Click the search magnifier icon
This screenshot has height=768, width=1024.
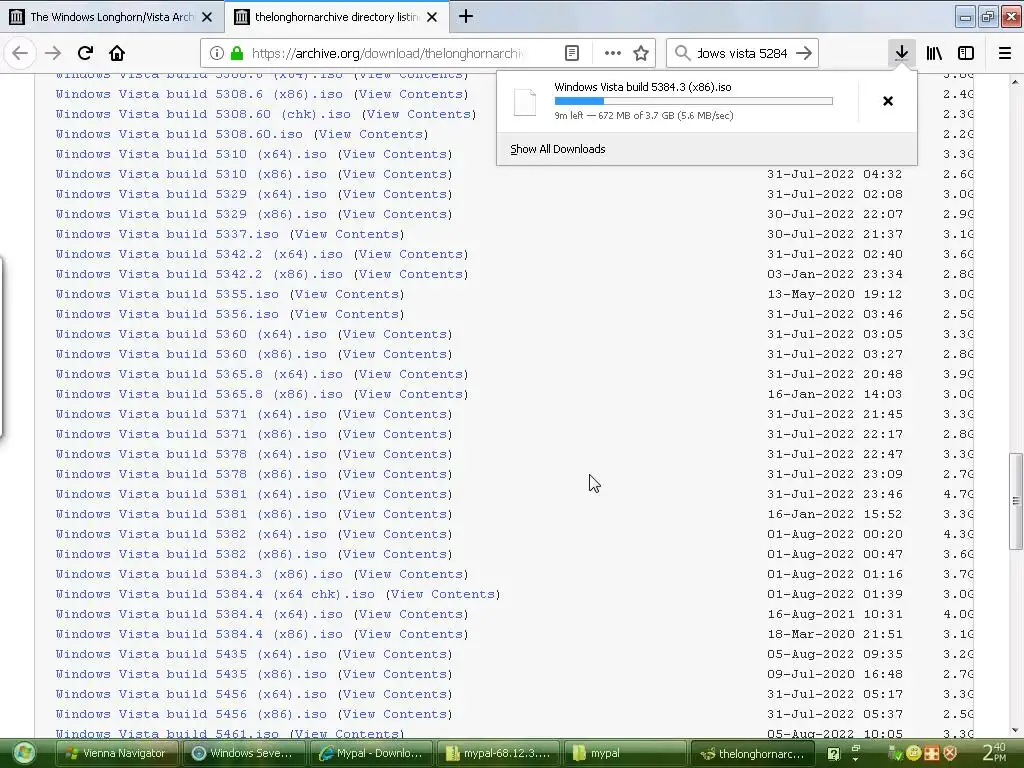tap(682, 54)
